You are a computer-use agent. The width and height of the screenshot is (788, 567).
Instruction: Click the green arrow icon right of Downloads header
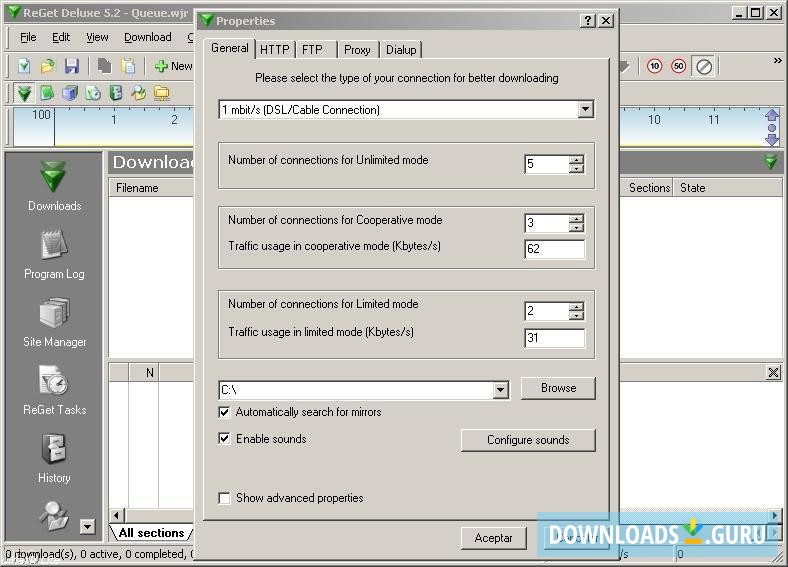coord(770,162)
